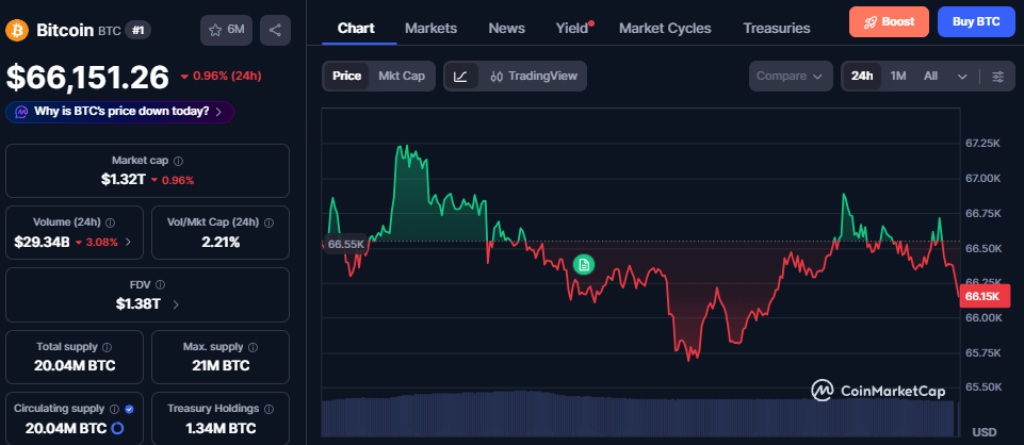The height and width of the screenshot is (445, 1024).
Task: Switch to the Markets tab
Action: [x=431, y=28]
